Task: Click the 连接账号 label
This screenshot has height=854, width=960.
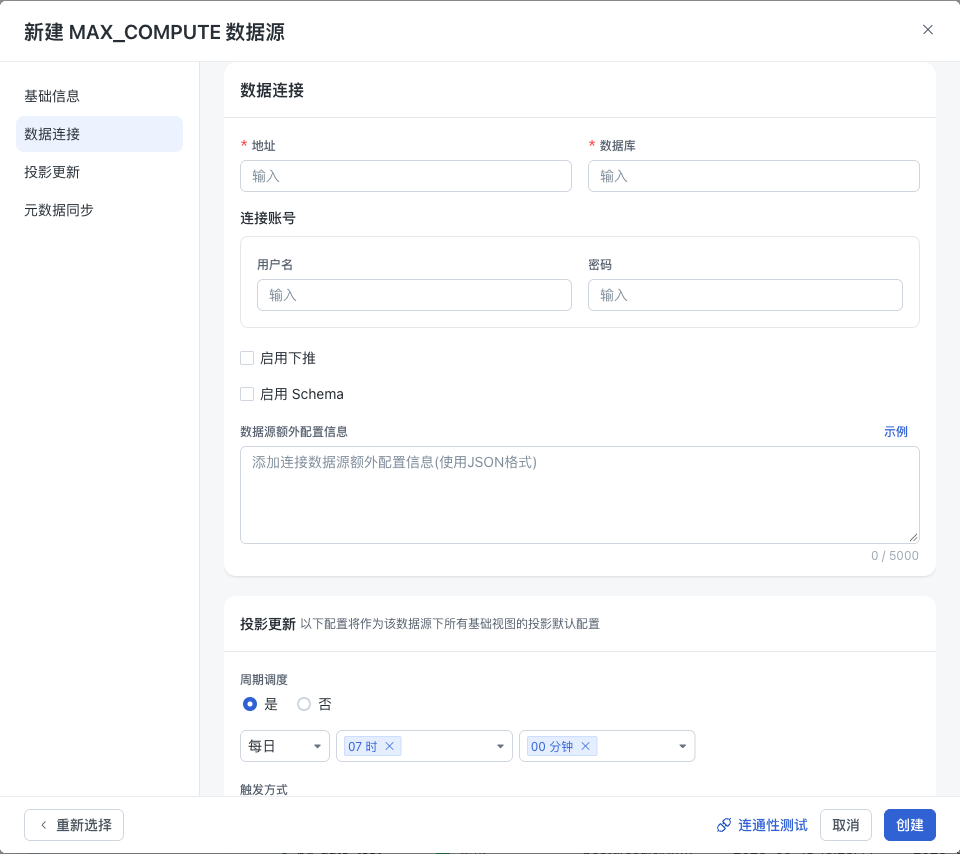Action: (268, 219)
